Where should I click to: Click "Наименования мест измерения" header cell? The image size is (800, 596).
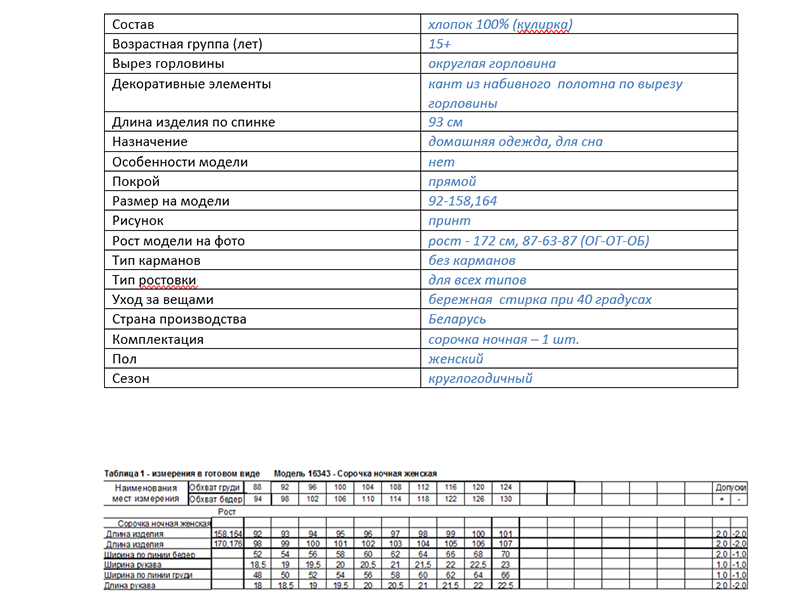[x=146, y=493]
